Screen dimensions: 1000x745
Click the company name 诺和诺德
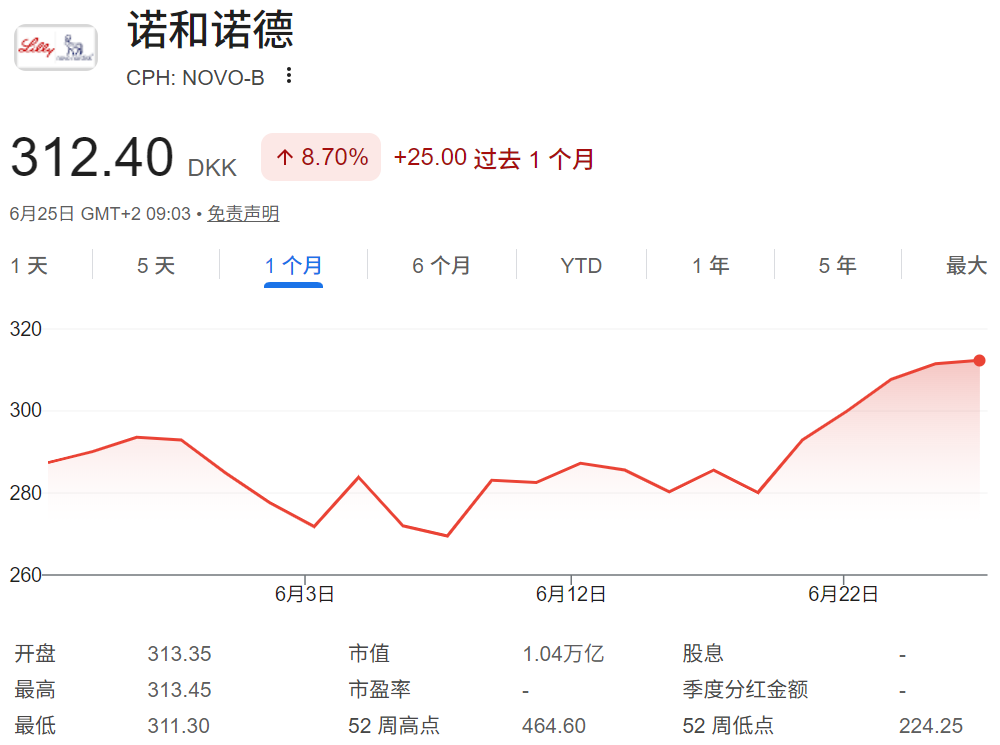210,29
